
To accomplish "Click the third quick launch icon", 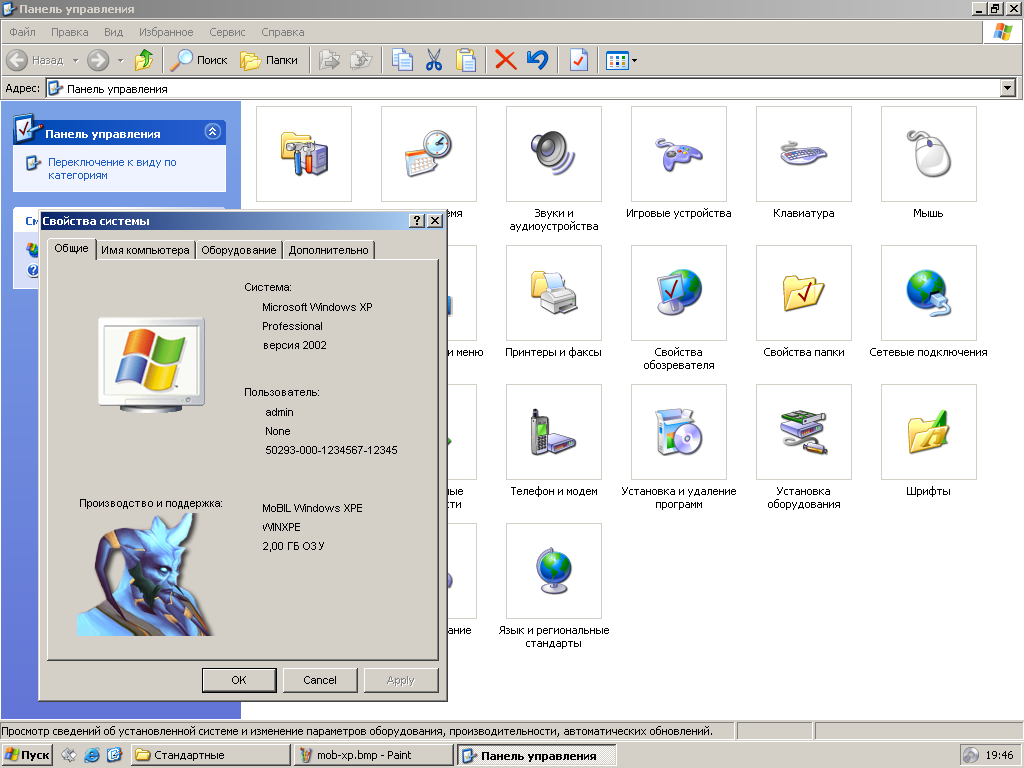I will tap(114, 755).
